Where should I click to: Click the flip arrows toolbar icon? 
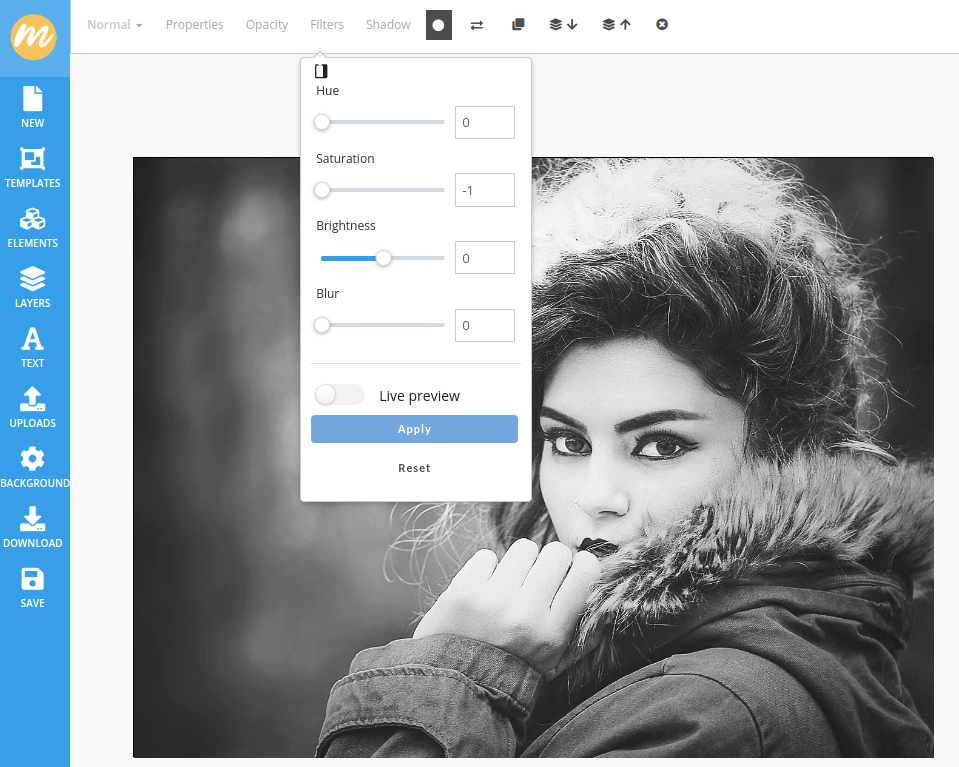click(477, 25)
